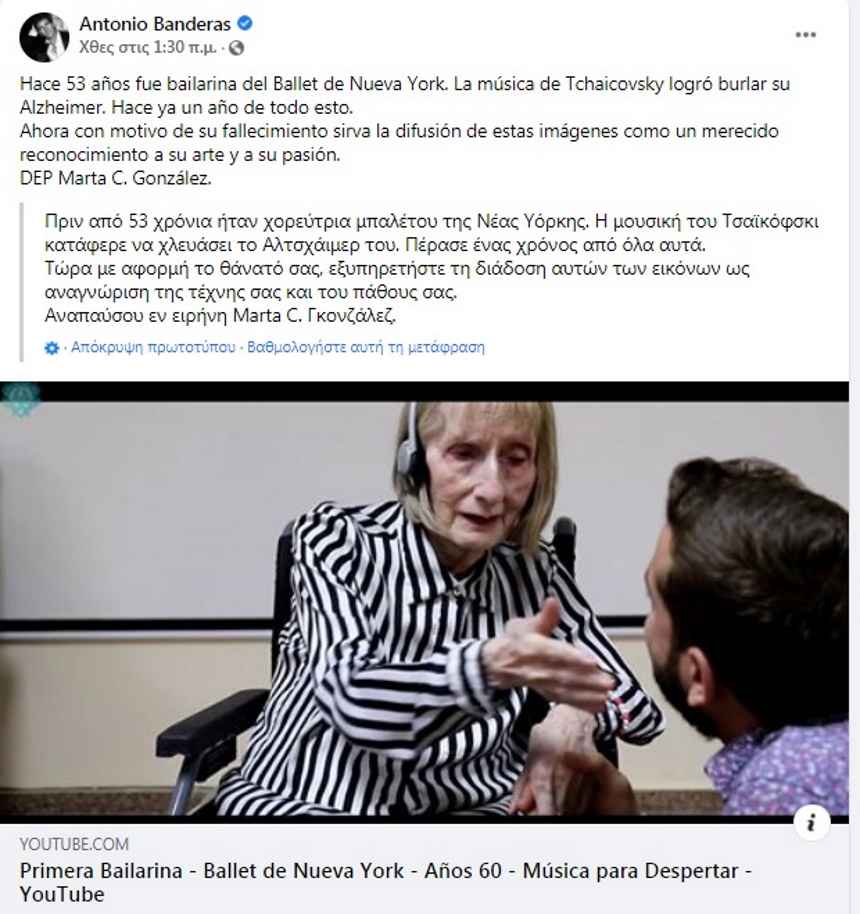
Task: Click the Greek translated text block
Action: pos(431,269)
